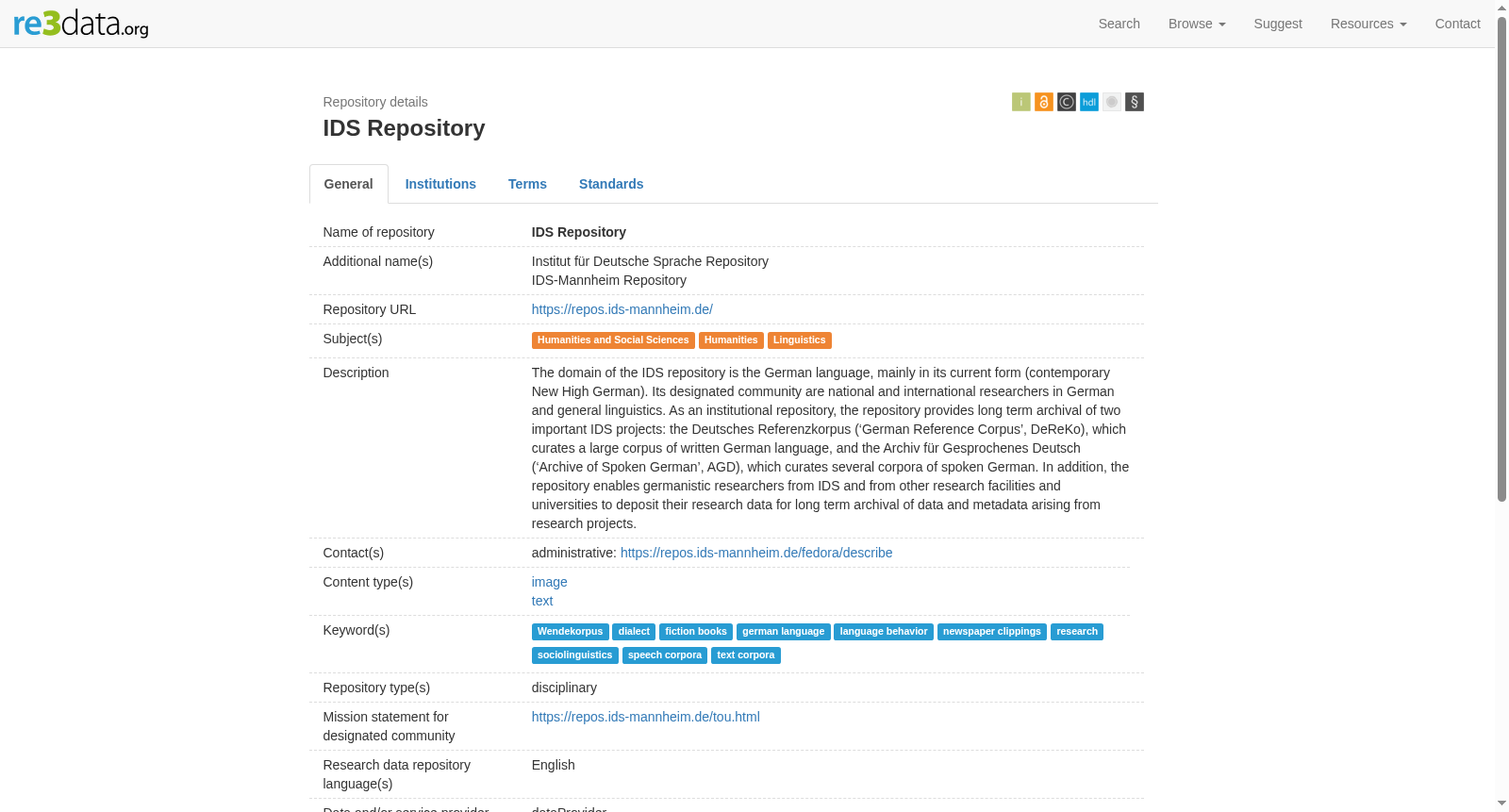Viewport: 1509px width, 812px height.
Task: Click the green information badge icon
Action: 1021,102
